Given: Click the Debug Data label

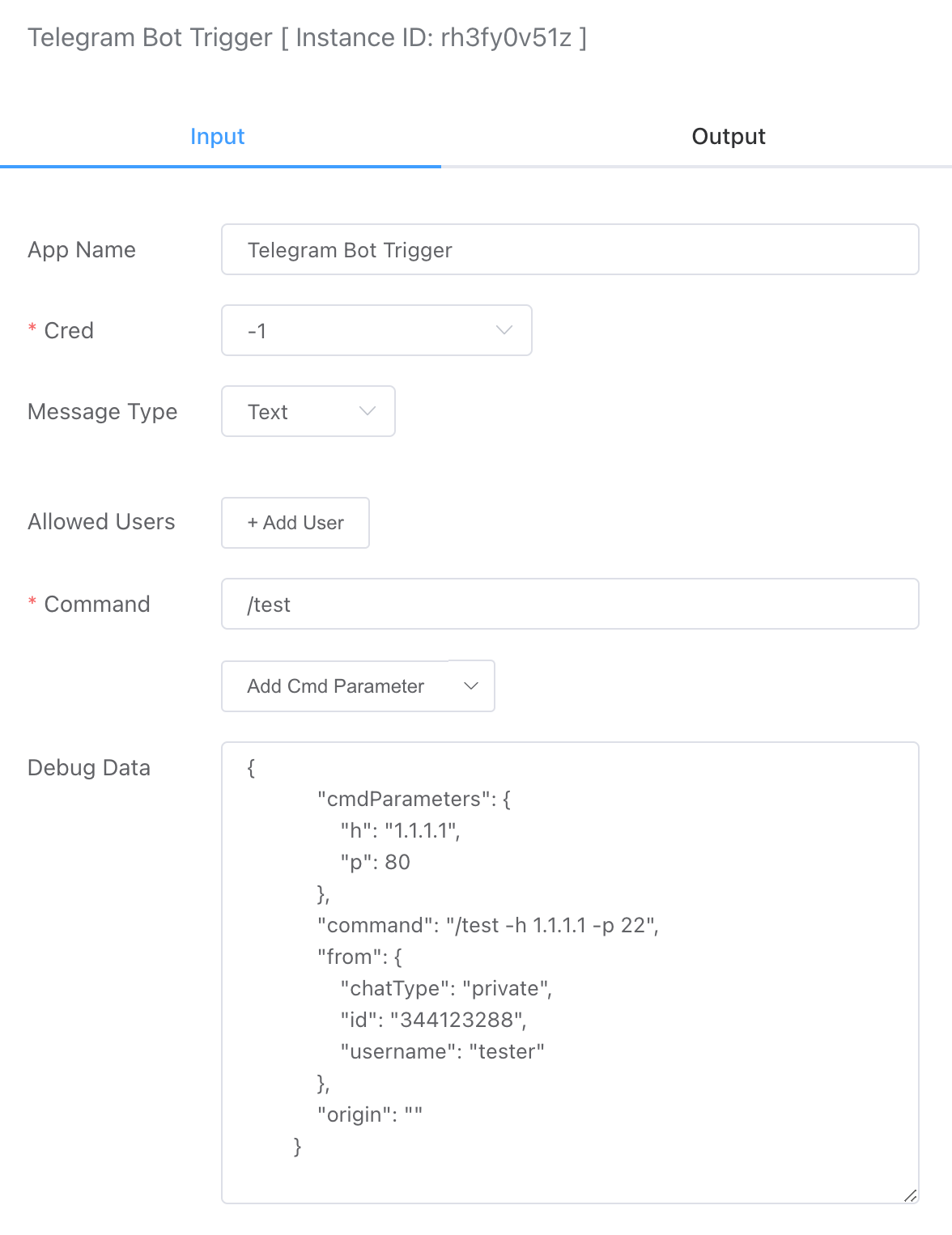Looking at the screenshot, I should 89,768.
